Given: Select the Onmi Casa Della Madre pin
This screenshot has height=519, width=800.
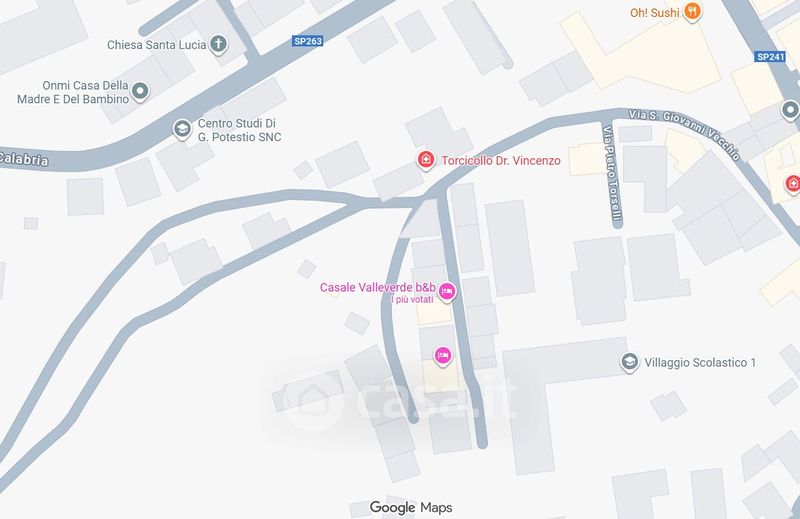Looking at the screenshot, I should coord(140,92).
